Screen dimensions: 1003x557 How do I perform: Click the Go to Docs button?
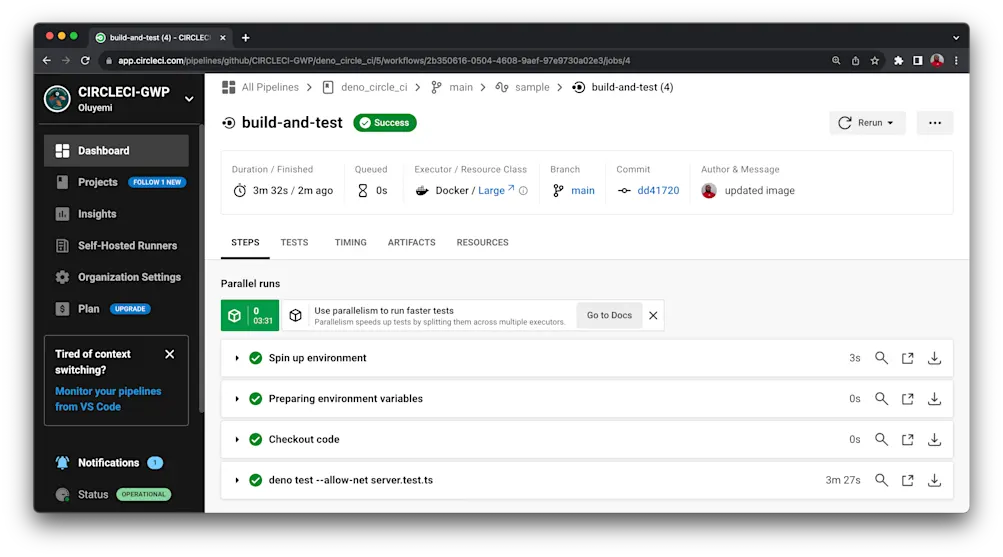click(609, 315)
